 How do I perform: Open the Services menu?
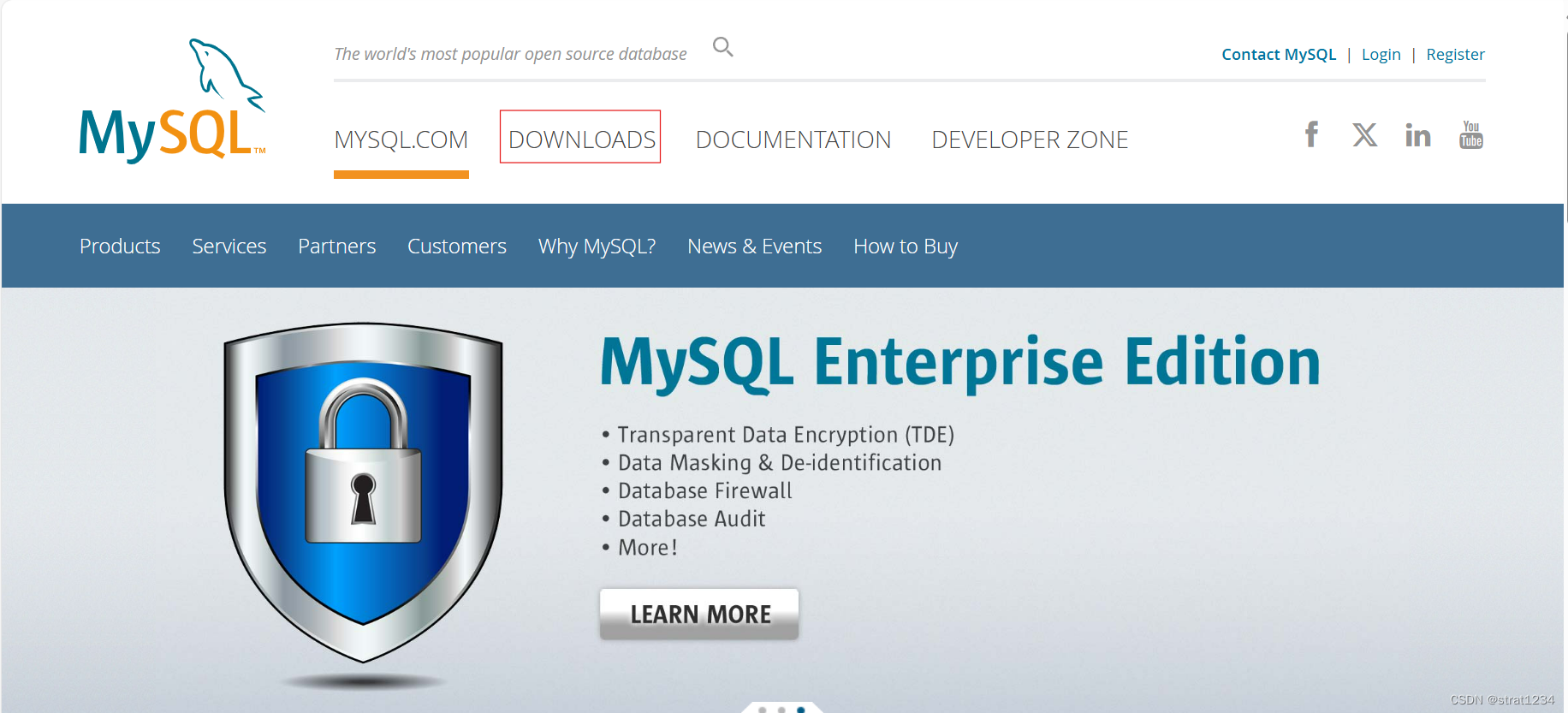[229, 247]
